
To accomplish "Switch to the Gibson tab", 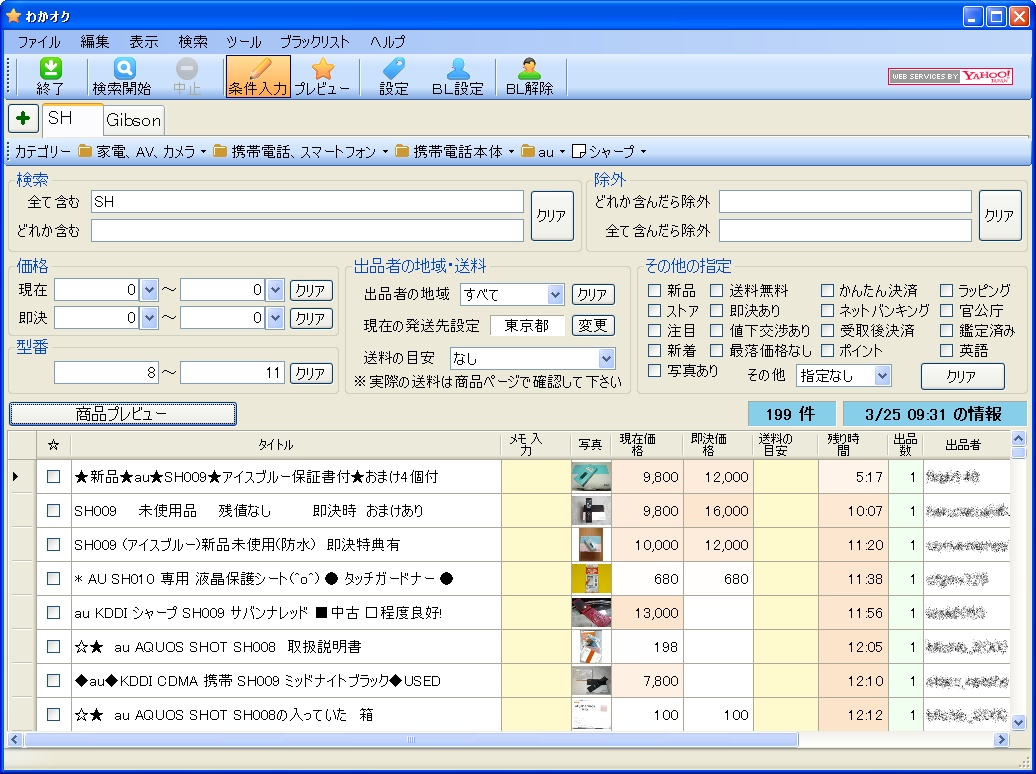I will (x=133, y=118).
